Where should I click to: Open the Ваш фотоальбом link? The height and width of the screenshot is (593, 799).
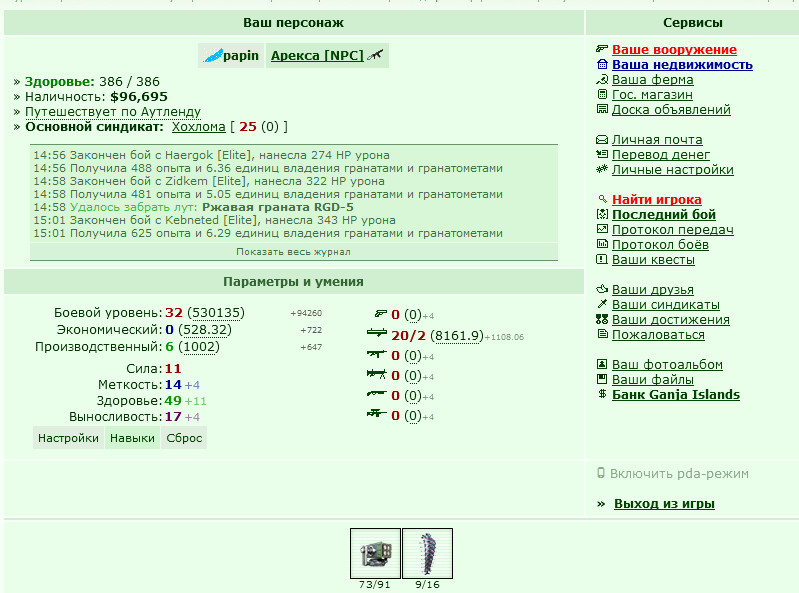pyautogui.click(x=667, y=364)
